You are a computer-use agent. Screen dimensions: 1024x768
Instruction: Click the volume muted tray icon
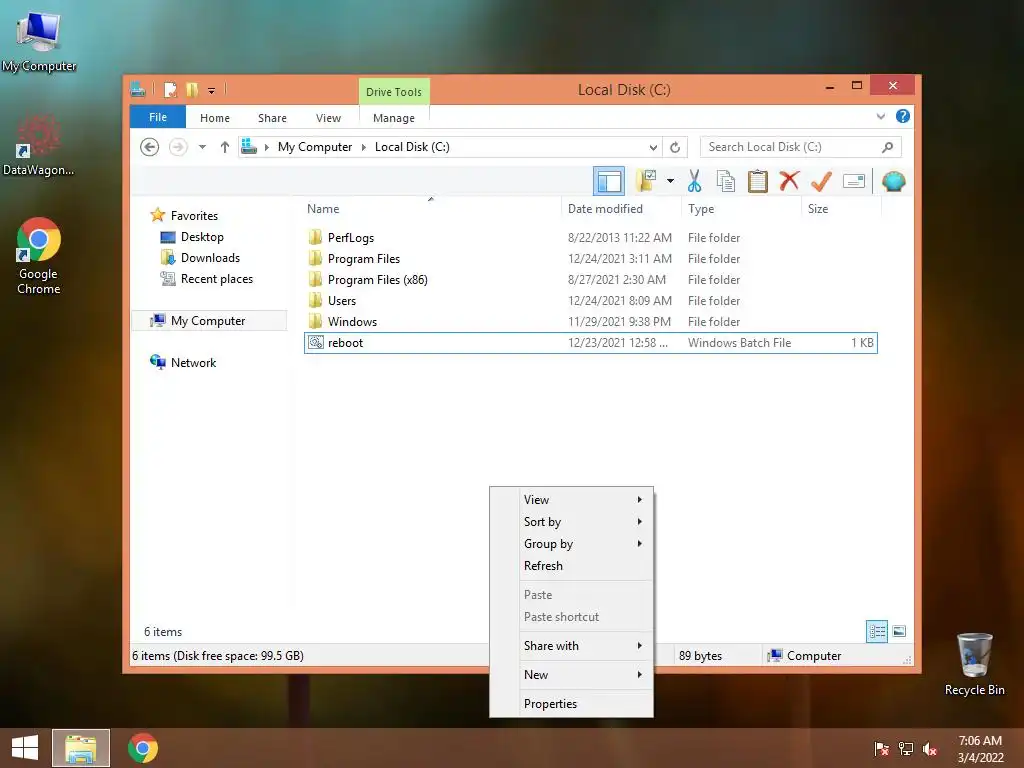930,749
